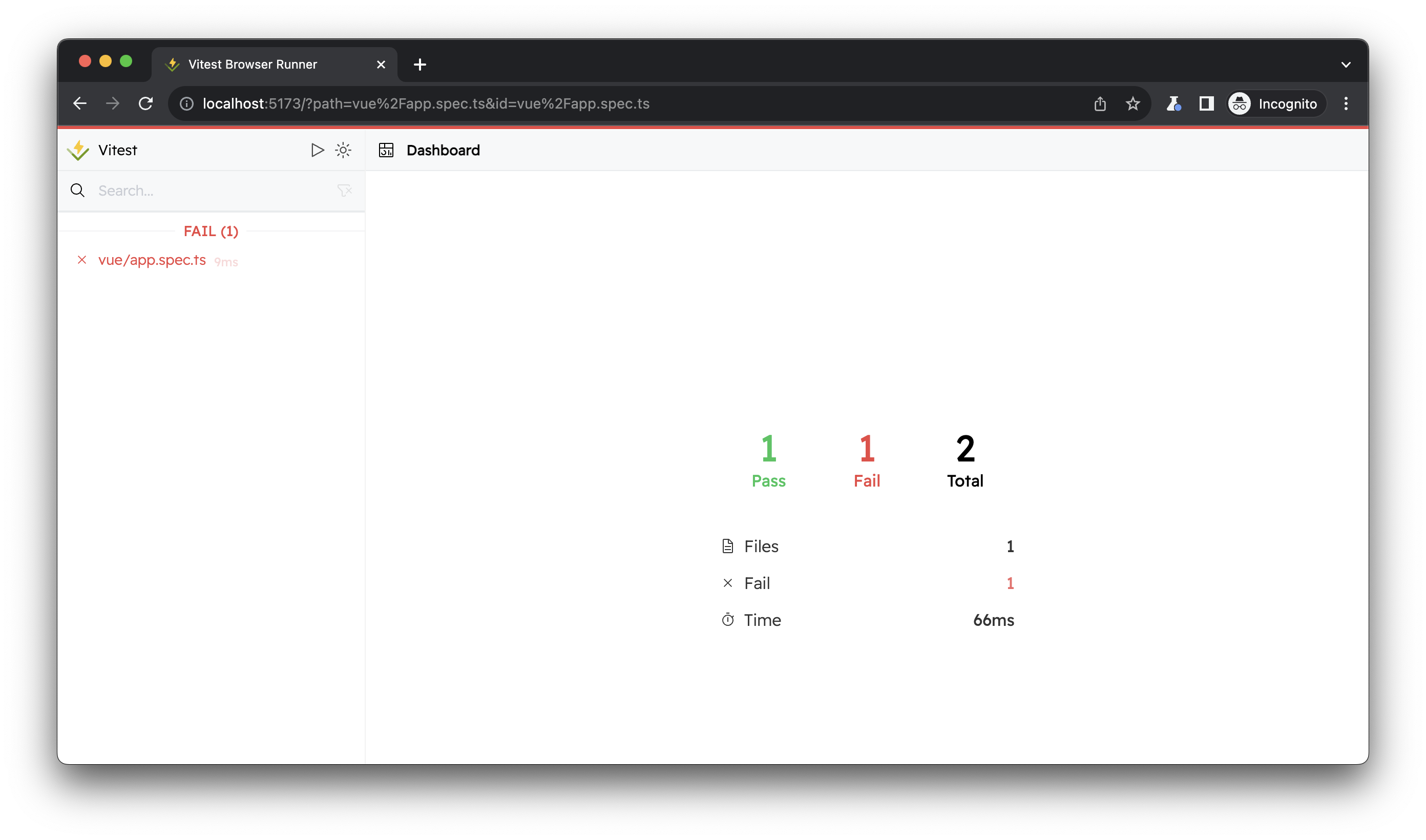The height and width of the screenshot is (840, 1426).
Task: Open Chrome Labs flask icon
Action: pyautogui.click(x=1173, y=103)
